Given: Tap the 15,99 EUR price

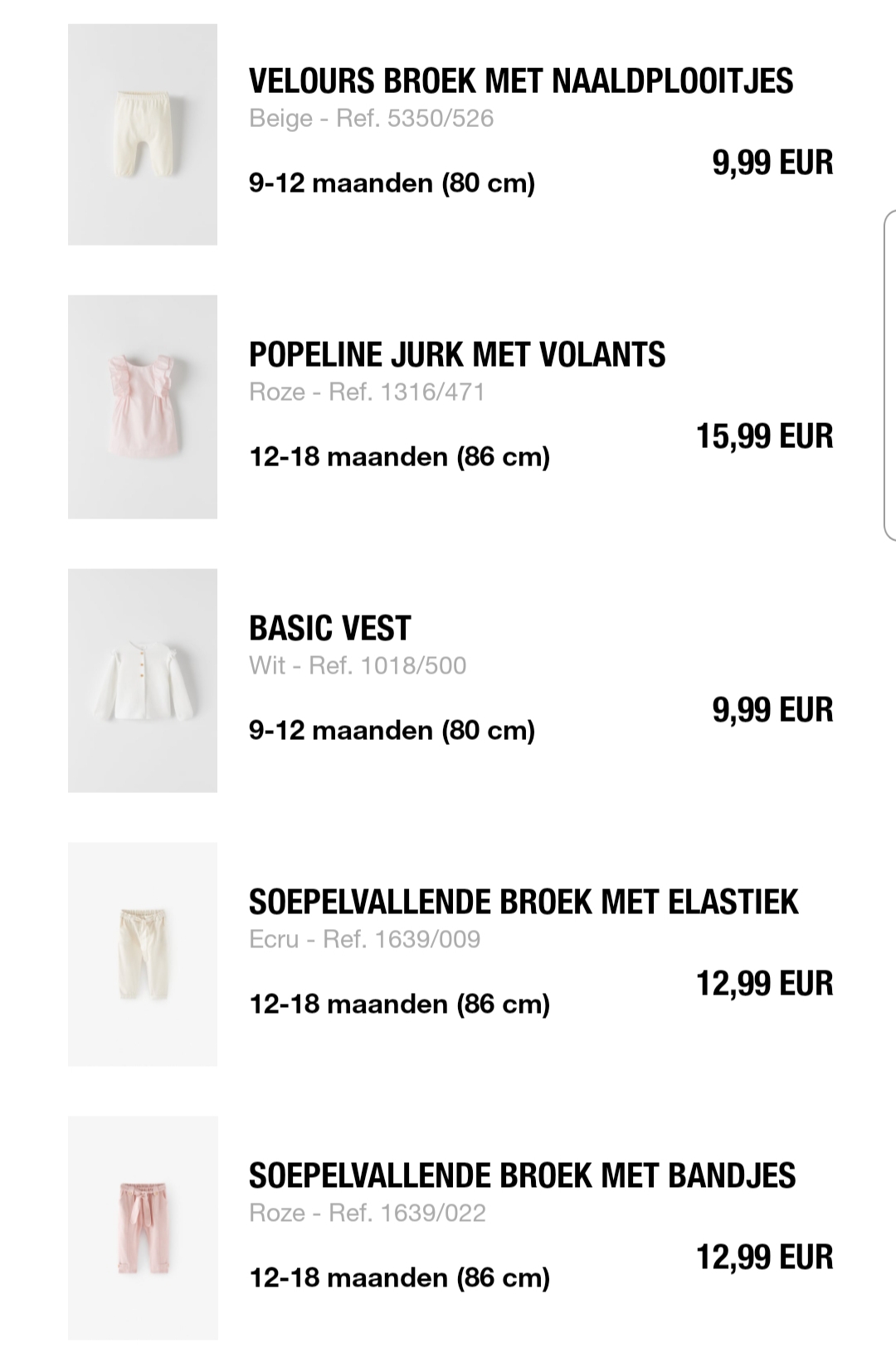Looking at the screenshot, I should (764, 436).
